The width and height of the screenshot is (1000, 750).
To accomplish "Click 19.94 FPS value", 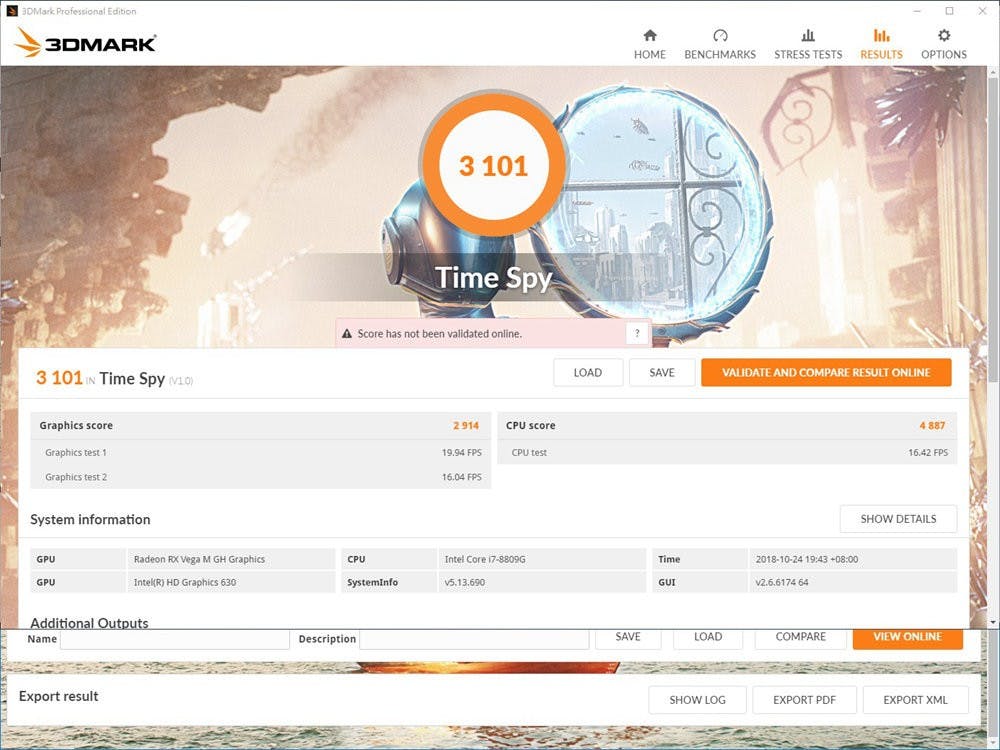I will [x=462, y=452].
